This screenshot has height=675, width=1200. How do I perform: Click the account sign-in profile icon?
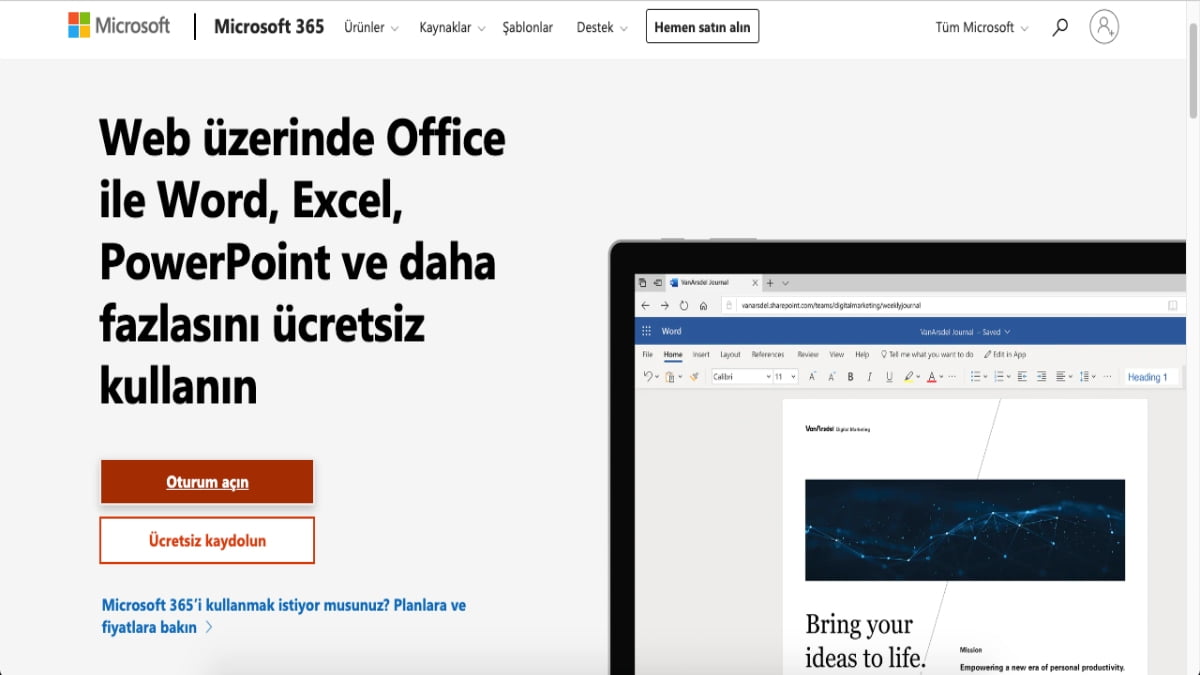pyautogui.click(x=1104, y=27)
